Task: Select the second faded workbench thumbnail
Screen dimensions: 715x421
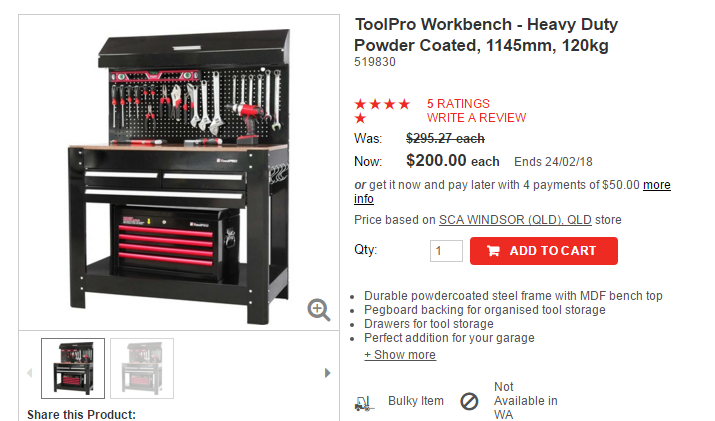Action: (x=142, y=368)
